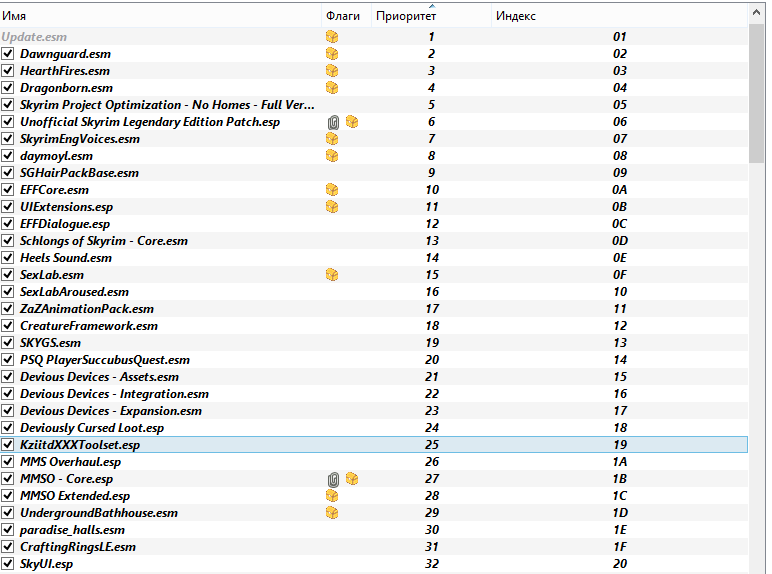Sort by the Флаги column header
Viewport: 772px width, 574px height.
(347, 16)
